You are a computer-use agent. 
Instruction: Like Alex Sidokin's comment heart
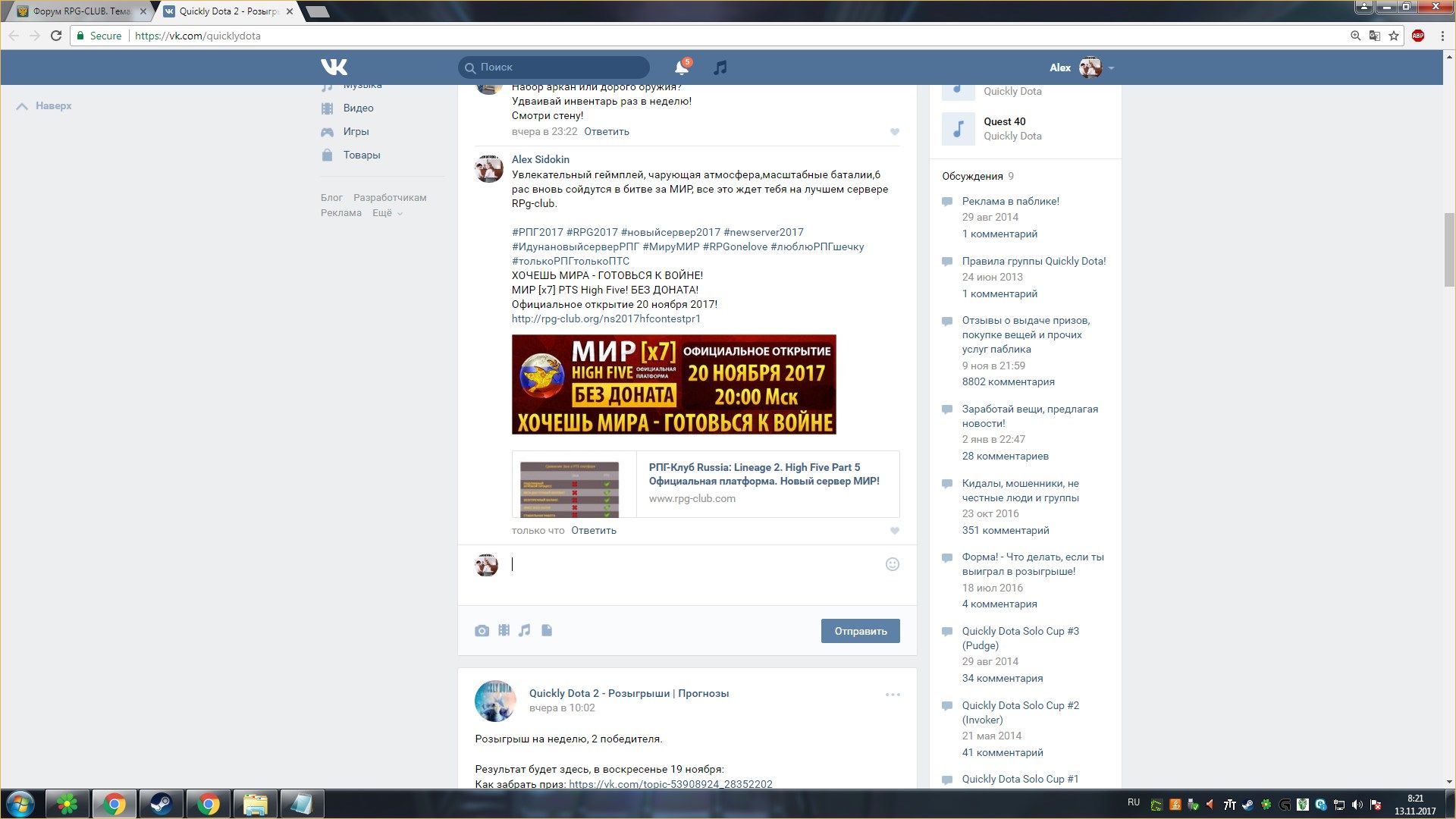(895, 531)
